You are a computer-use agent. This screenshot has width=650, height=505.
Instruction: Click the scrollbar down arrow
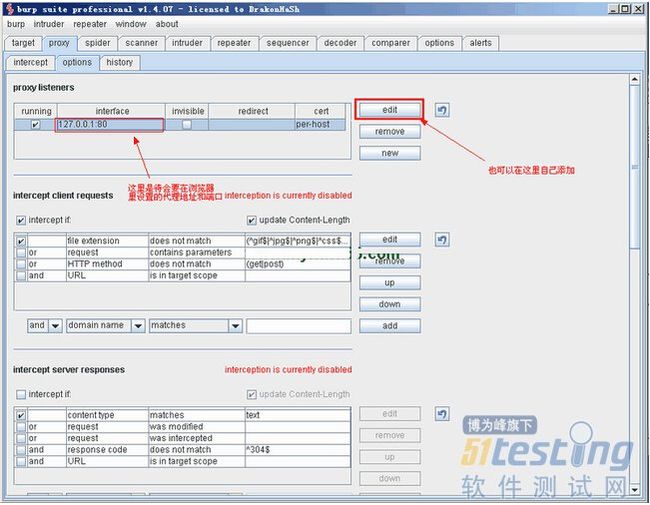tap(635, 490)
